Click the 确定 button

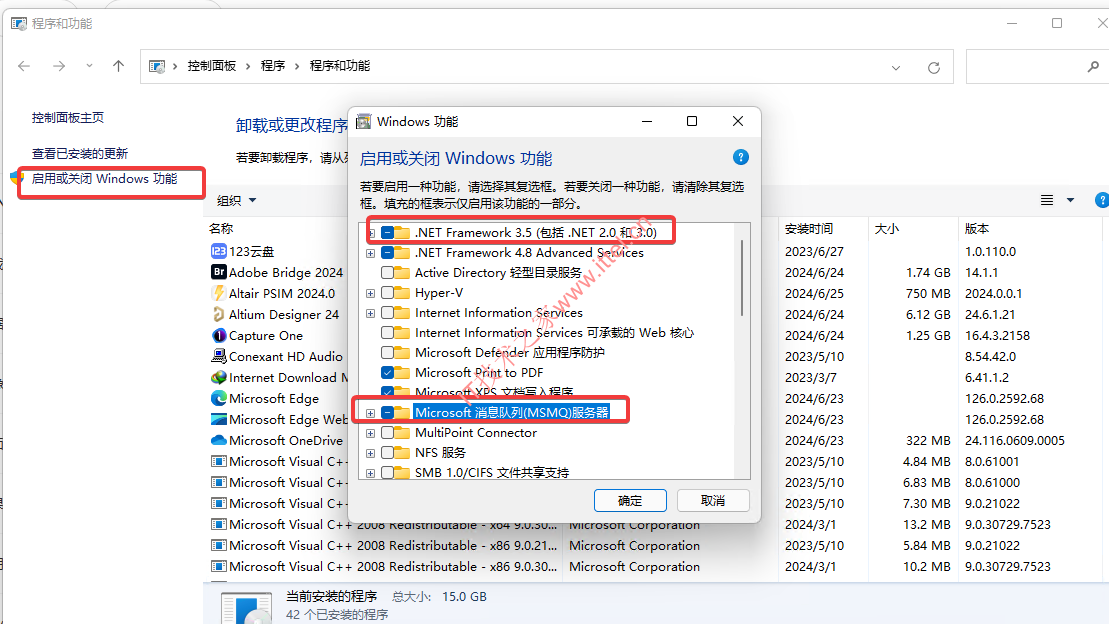click(x=630, y=501)
